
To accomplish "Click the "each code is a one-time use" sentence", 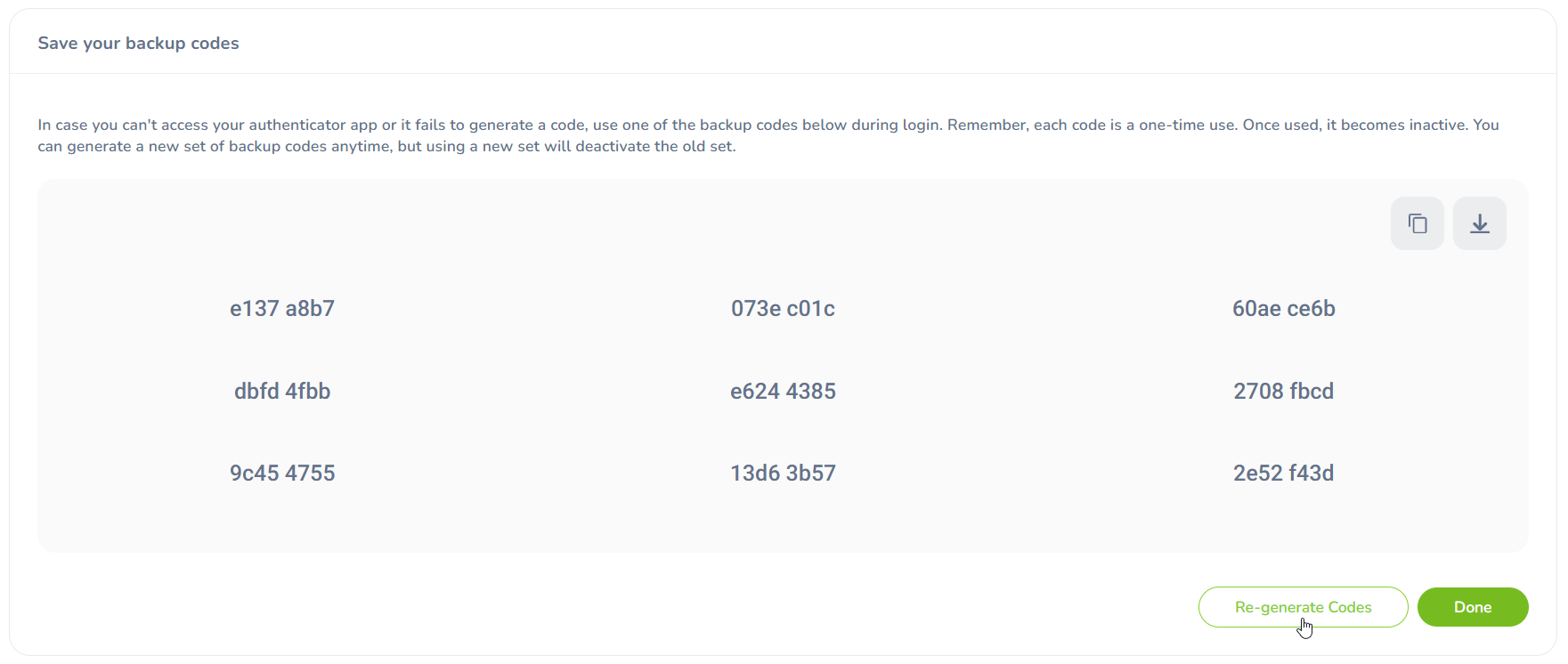I will pyautogui.click(x=1135, y=126).
